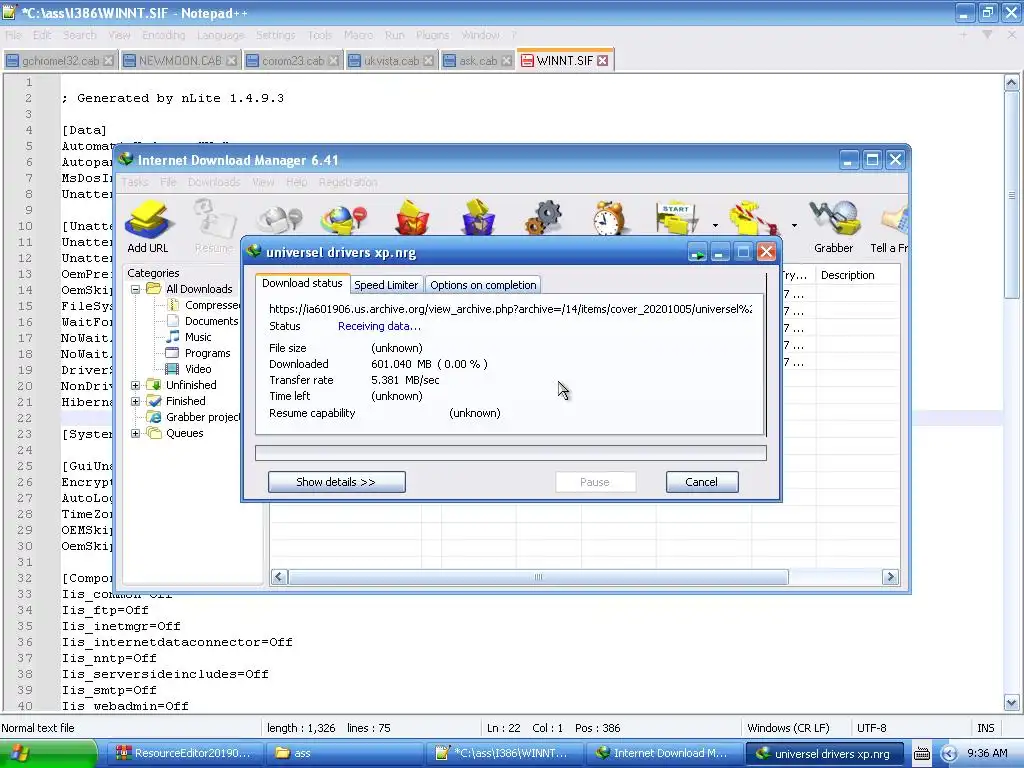This screenshot has height=768, width=1024.
Task: Click the Start Queue icon in IDM
Action: click(x=677, y=219)
